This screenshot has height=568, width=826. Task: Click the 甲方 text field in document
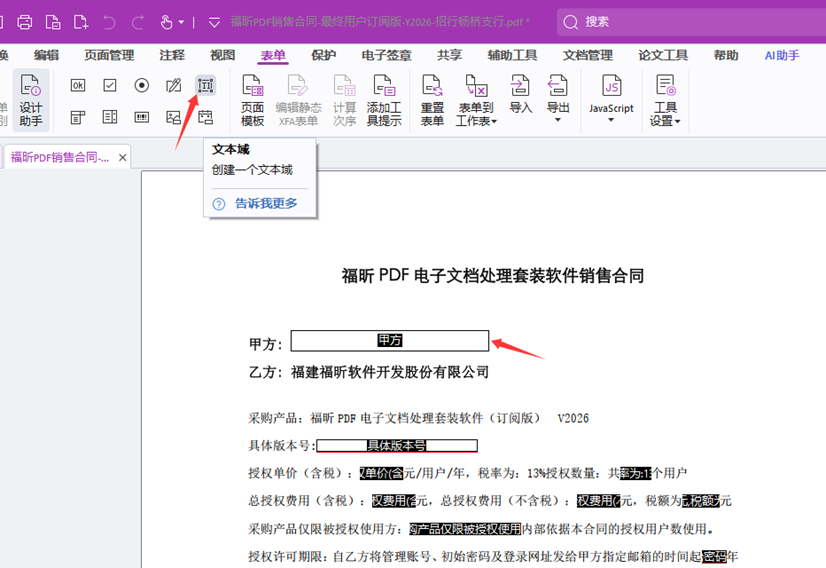tap(389, 341)
